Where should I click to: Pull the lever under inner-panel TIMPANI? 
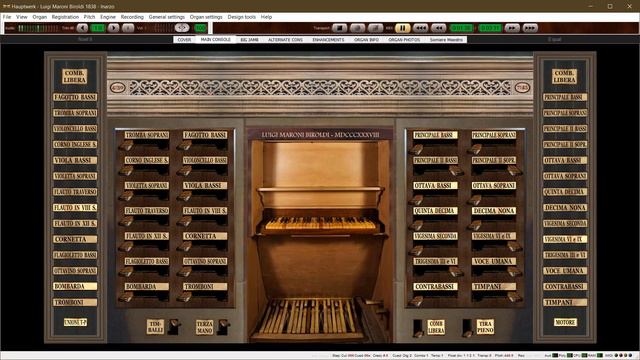(x=515, y=297)
